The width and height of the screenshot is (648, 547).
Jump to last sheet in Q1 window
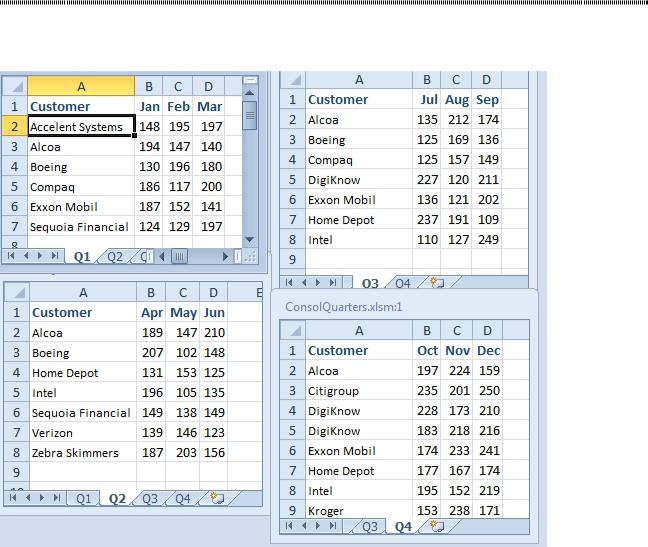pyautogui.click(x=55, y=256)
